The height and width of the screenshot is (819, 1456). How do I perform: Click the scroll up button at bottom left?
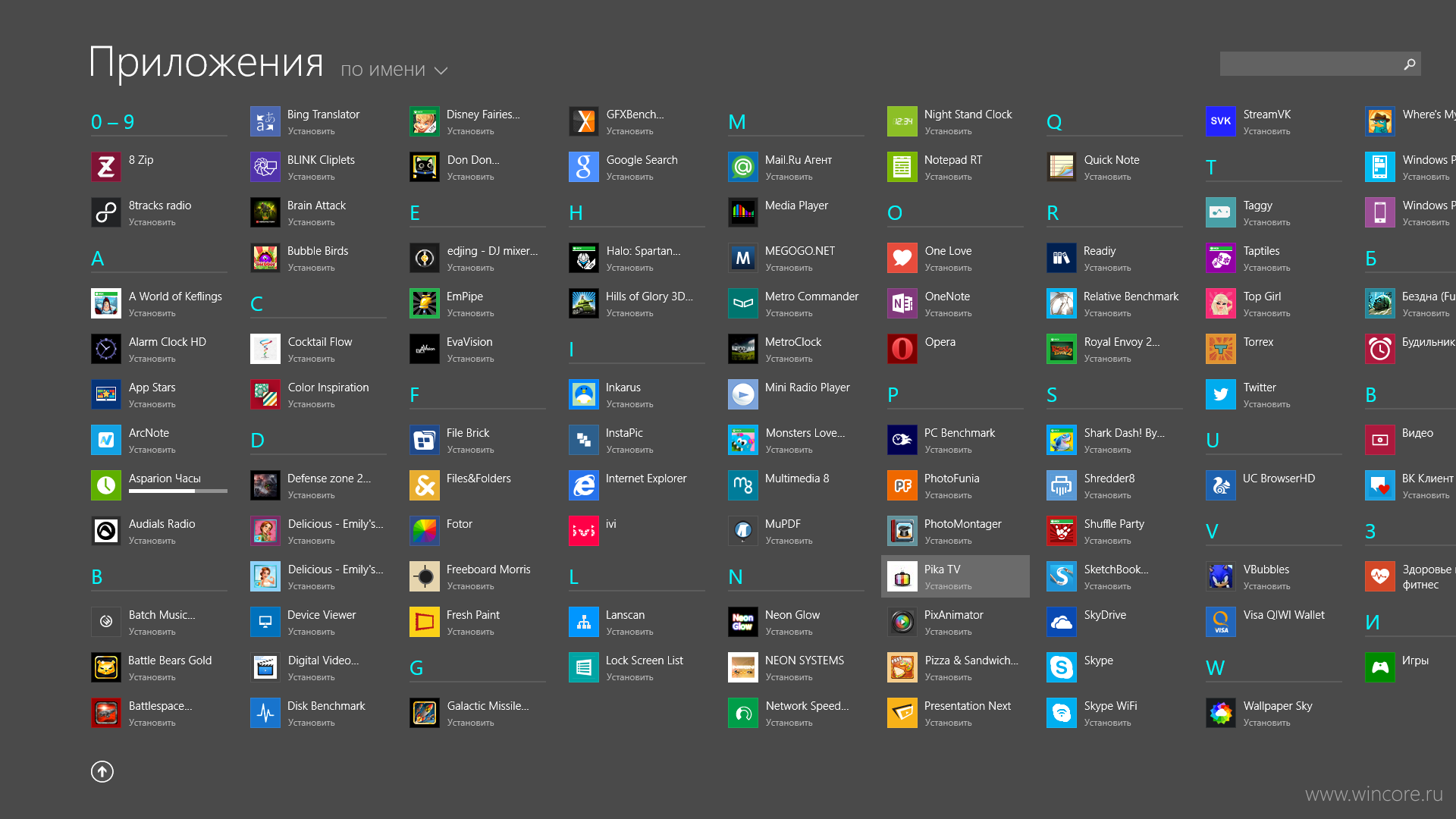click(x=102, y=772)
